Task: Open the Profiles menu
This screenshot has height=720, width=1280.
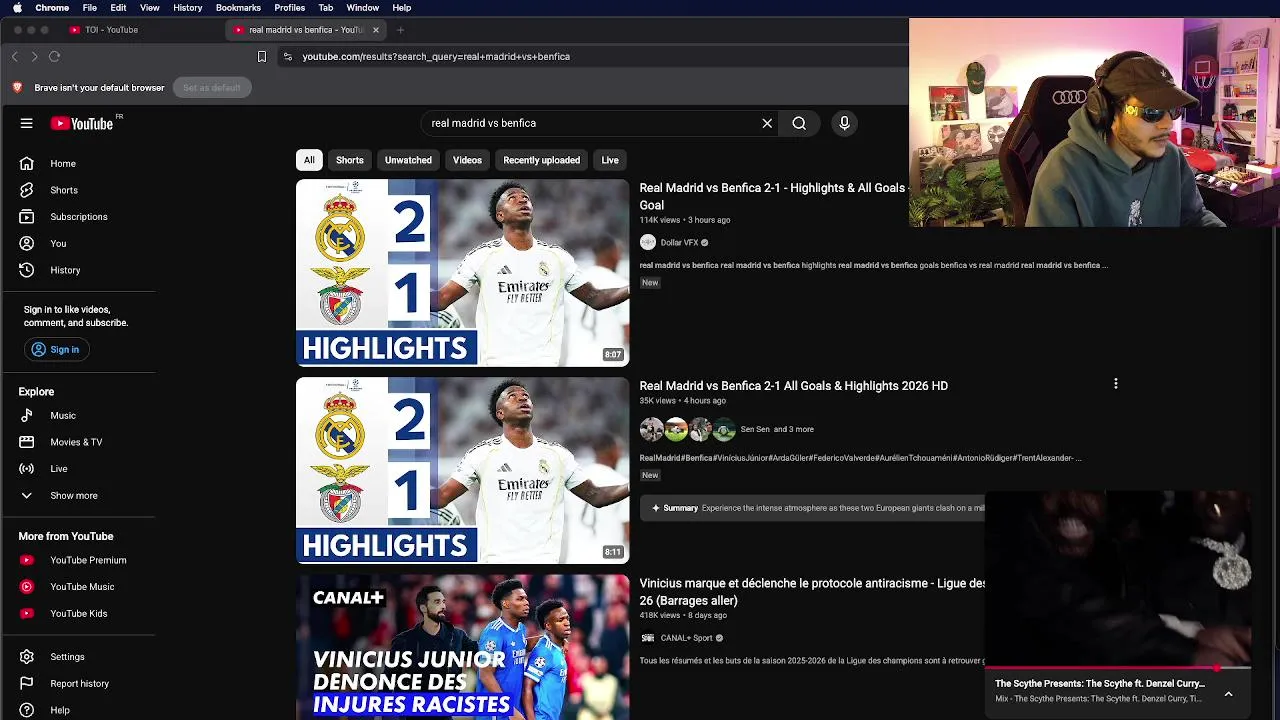Action: [x=290, y=8]
